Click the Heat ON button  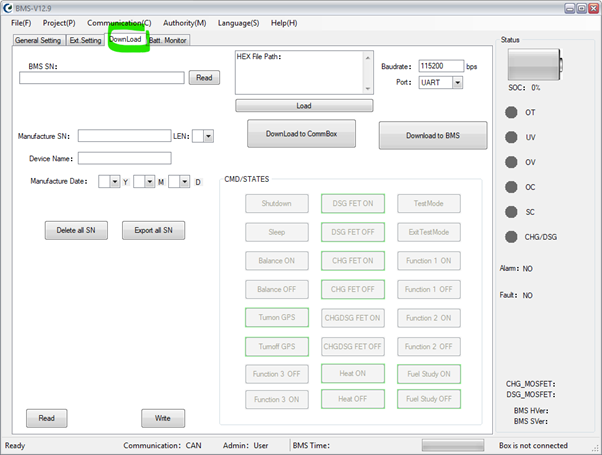tap(353, 374)
